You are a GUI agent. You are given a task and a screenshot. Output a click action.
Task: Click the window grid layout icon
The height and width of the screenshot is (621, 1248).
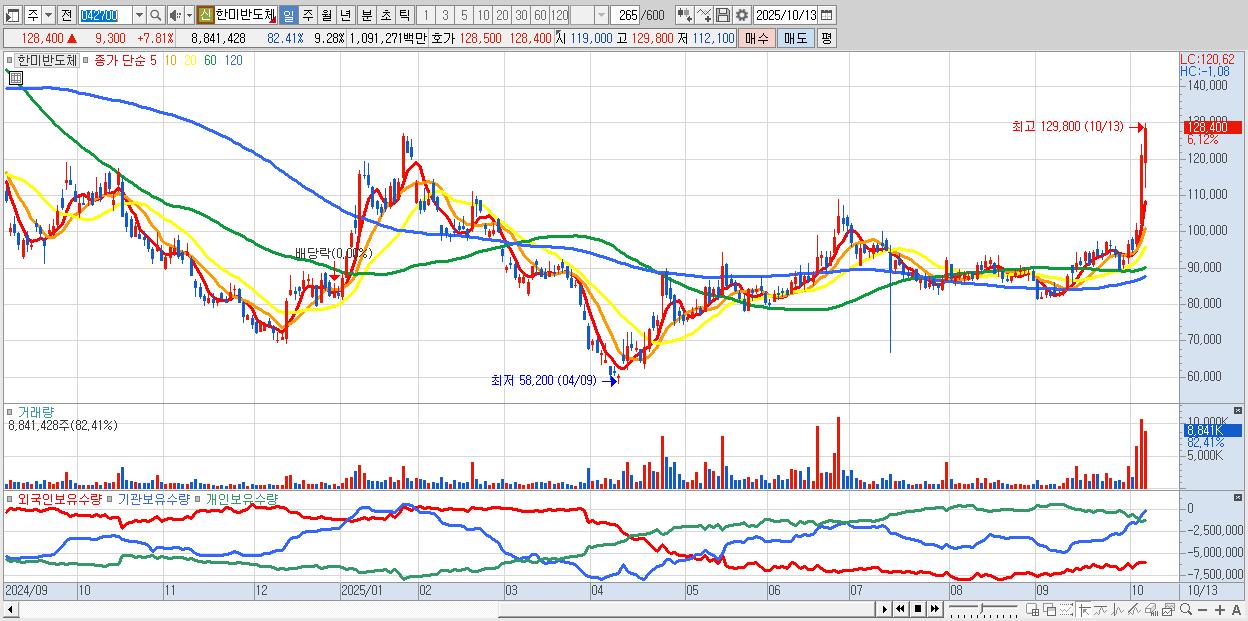tap(1033, 610)
